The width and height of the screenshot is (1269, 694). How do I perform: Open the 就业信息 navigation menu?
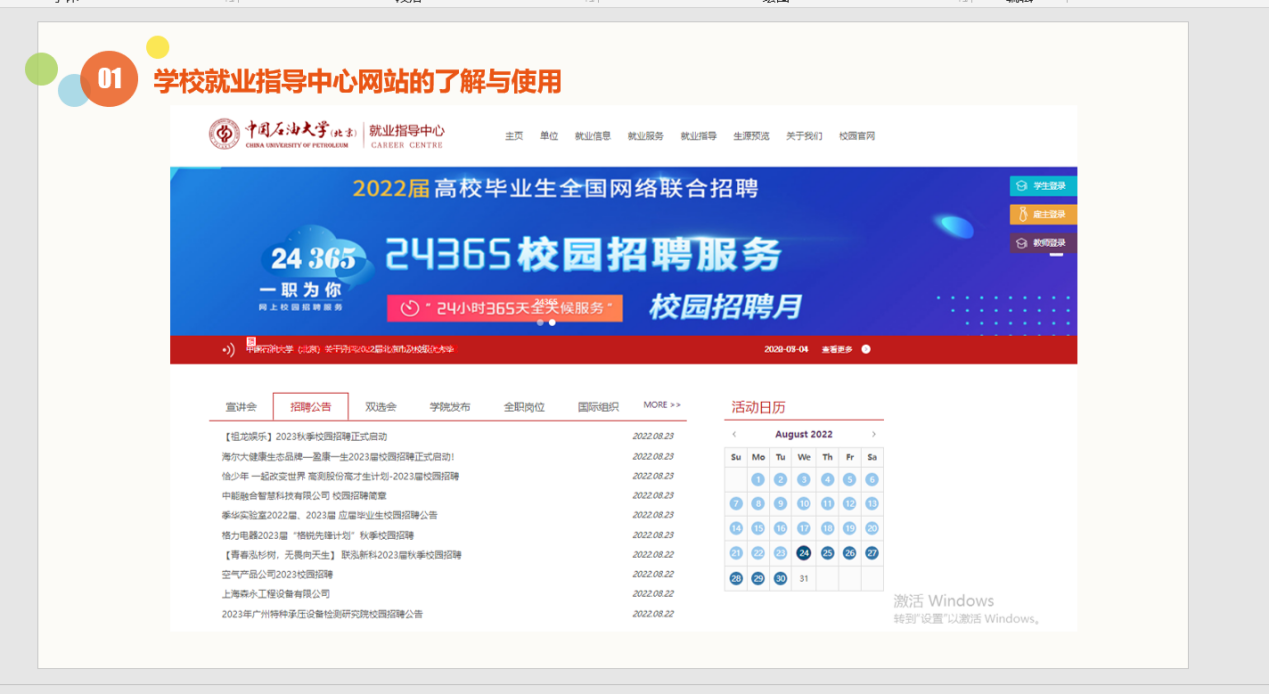(x=592, y=136)
